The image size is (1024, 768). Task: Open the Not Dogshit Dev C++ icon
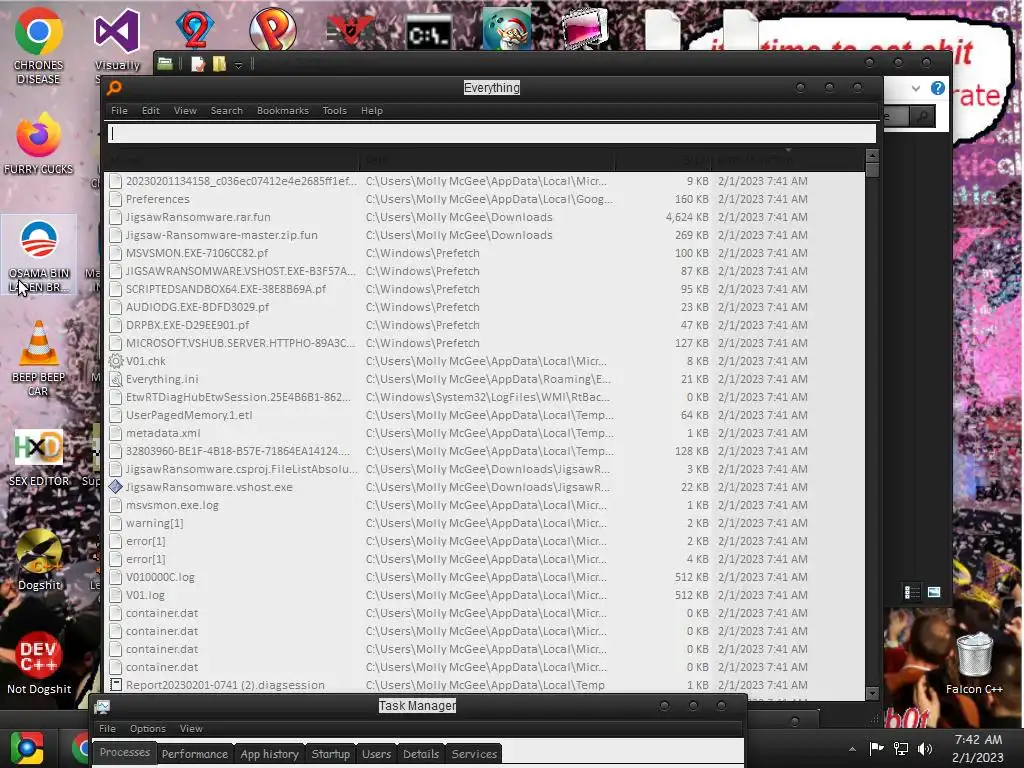click(x=39, y=663)
